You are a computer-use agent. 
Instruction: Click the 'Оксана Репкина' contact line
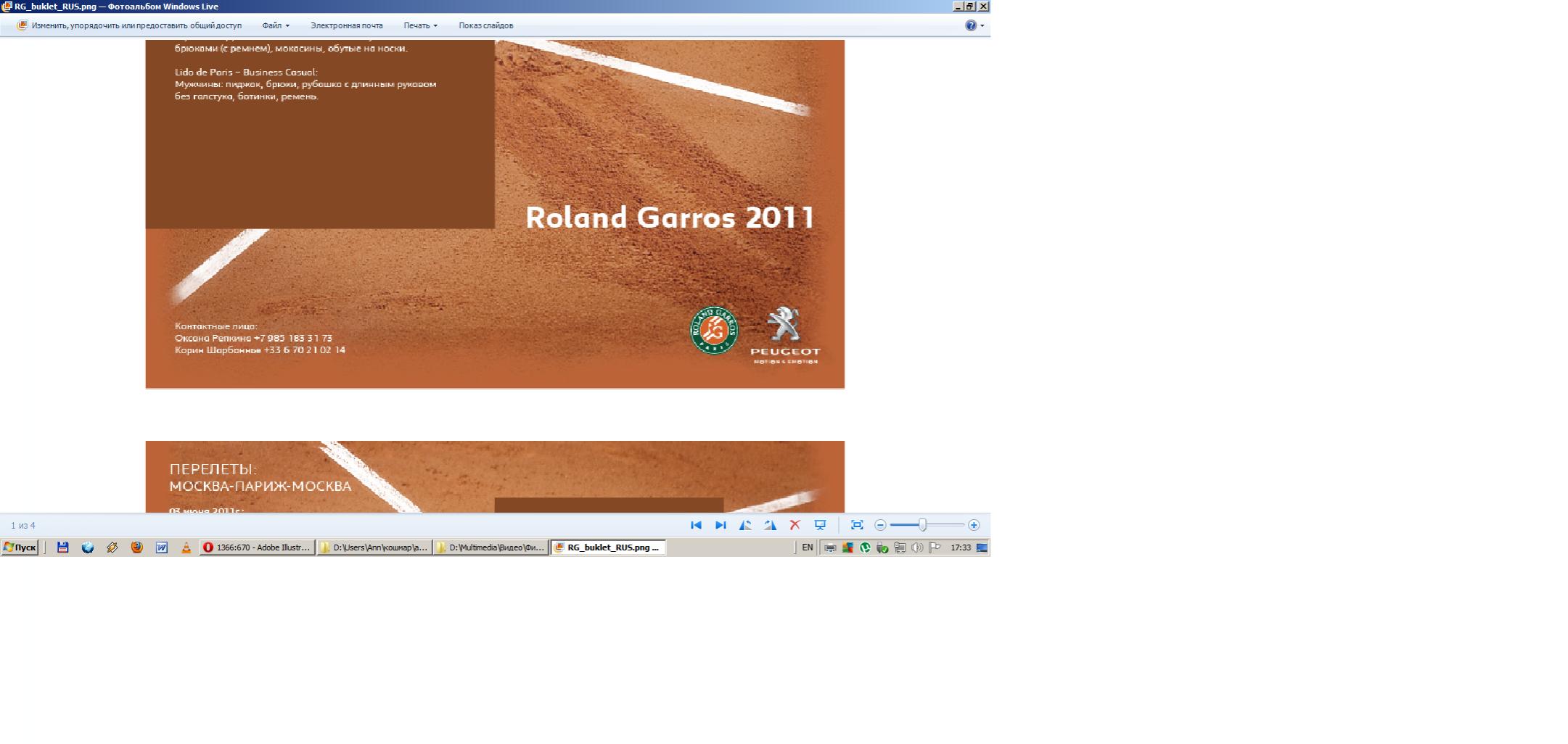click(x=253, y=338)
